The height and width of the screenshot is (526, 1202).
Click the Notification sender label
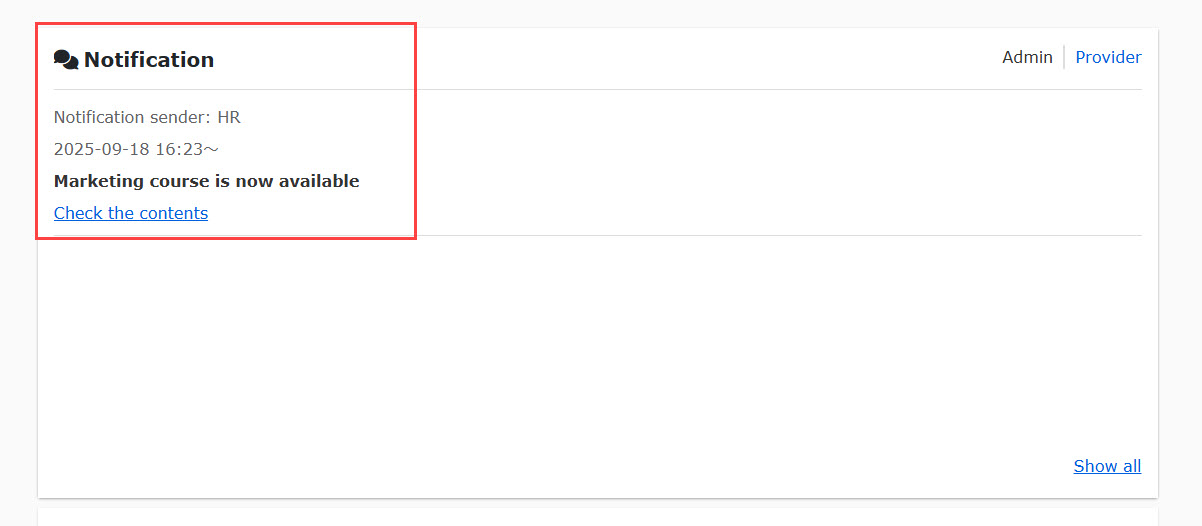(132, 117)
